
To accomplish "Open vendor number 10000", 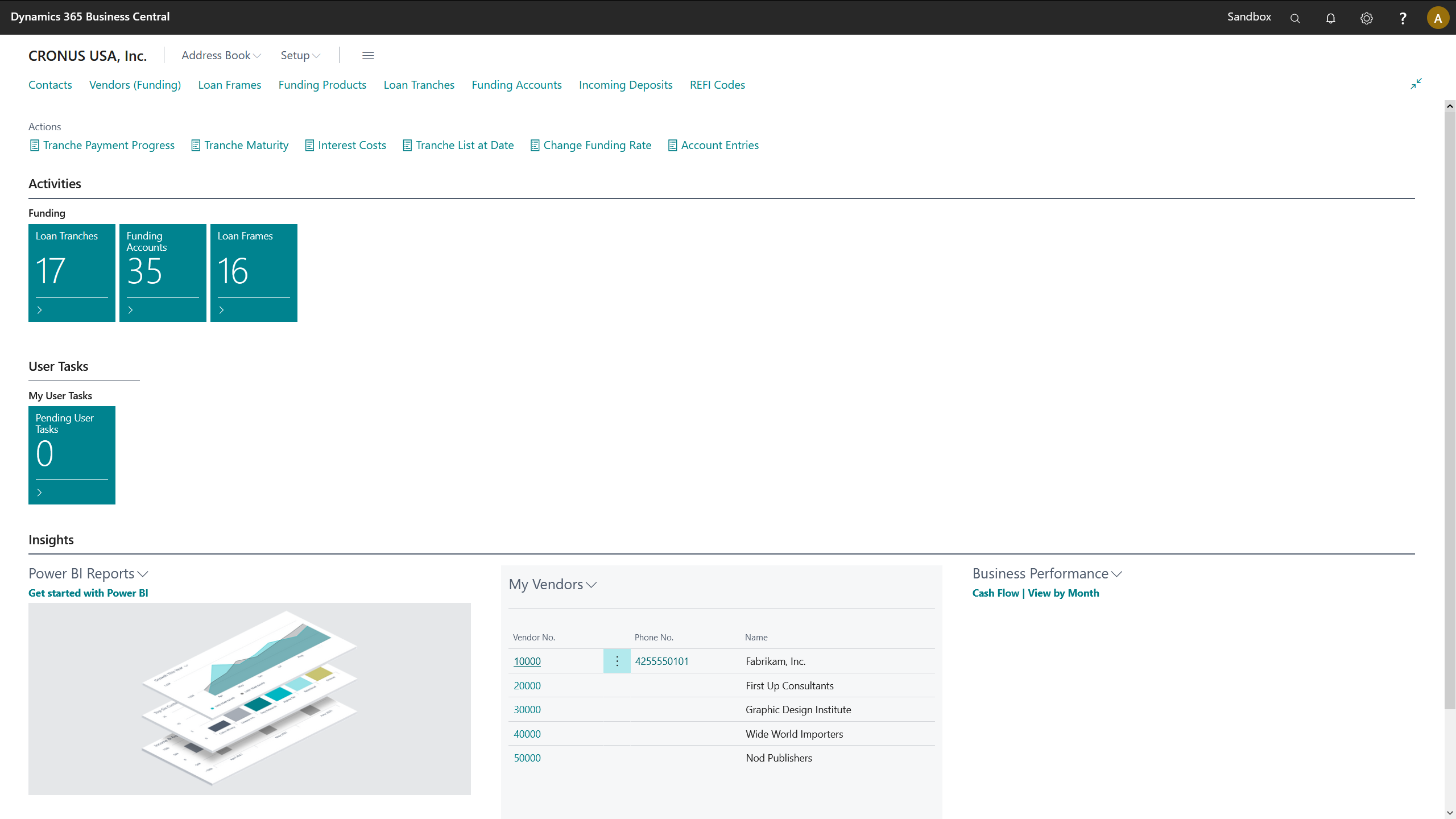I will tap(527, 661).
